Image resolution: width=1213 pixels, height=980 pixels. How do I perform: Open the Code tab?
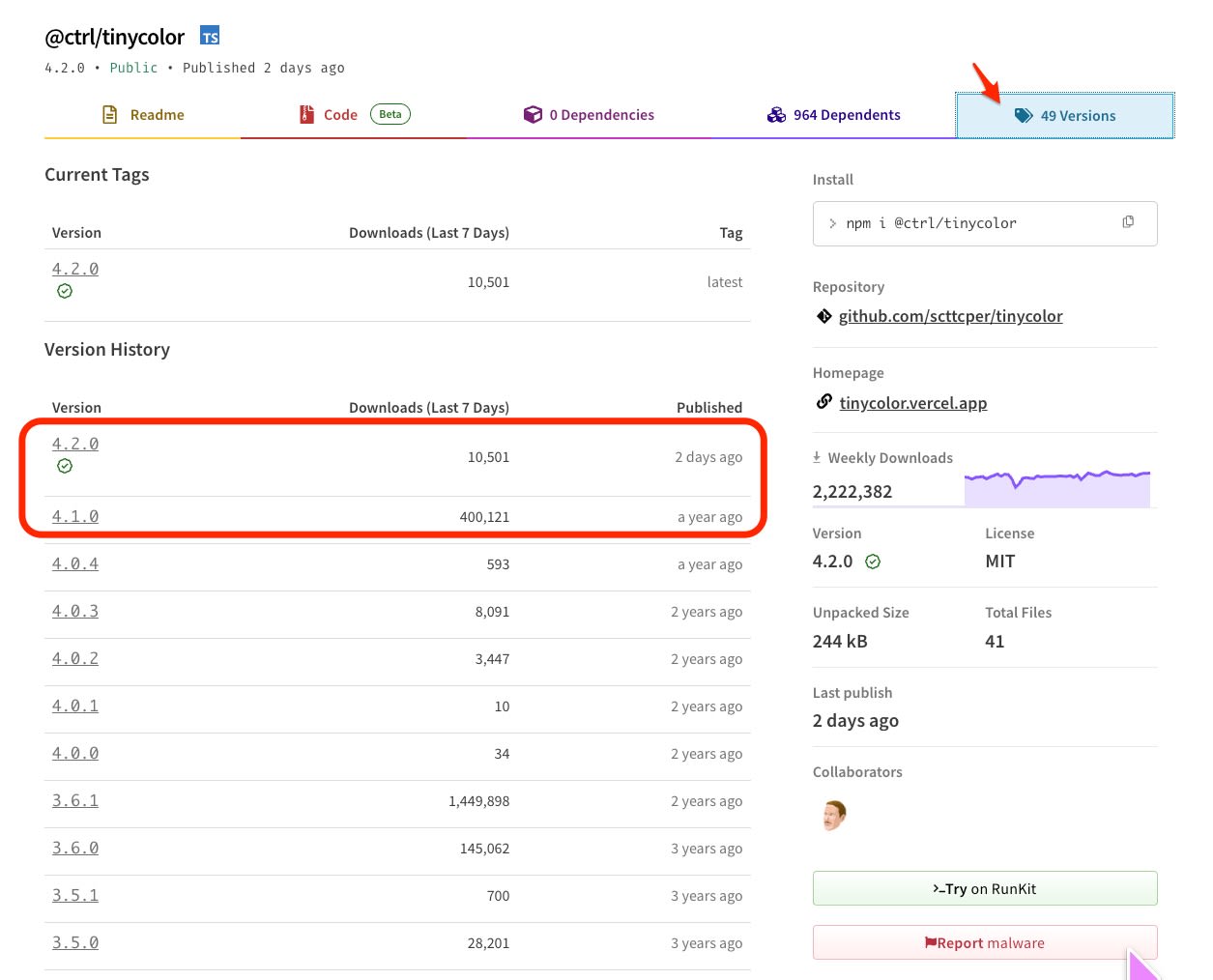coord(354,115)
